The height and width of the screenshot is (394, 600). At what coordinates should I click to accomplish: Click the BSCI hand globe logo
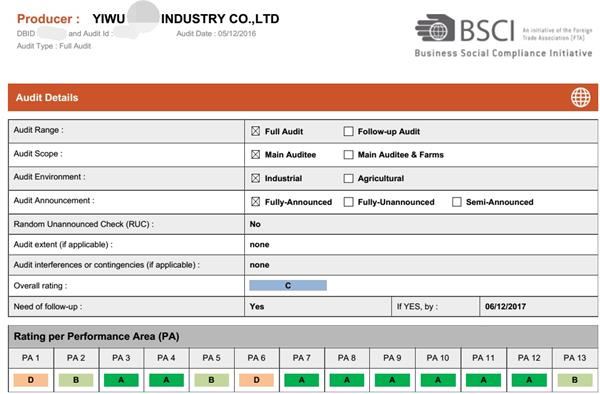(x=435, y=28)
